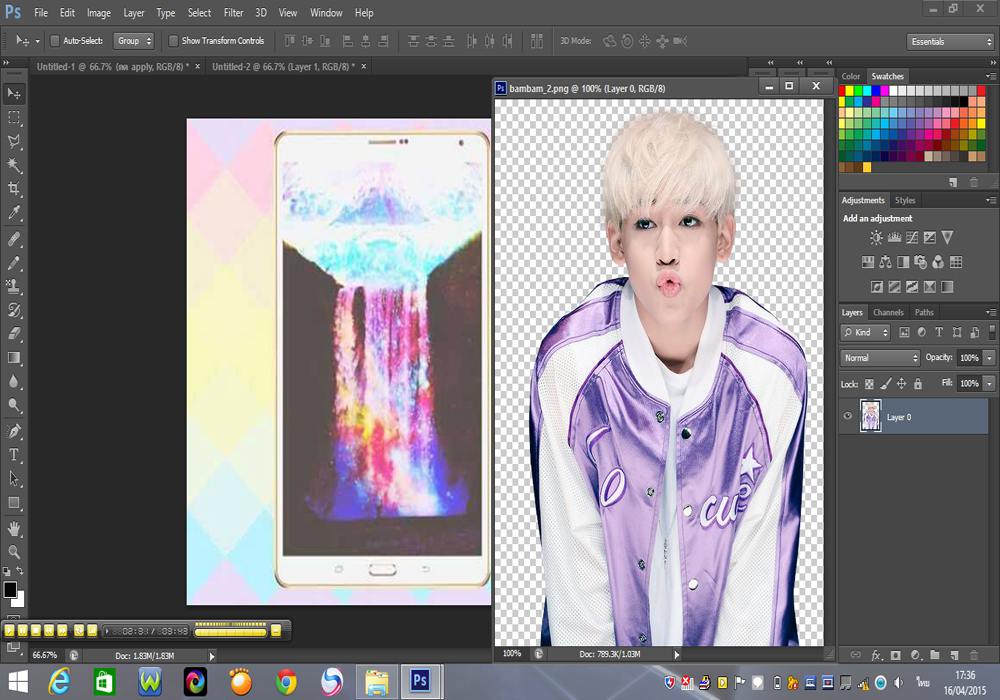This screenshot has height=700, width=1000.
Task: Switch to the Channels tab
Action: 888,312
